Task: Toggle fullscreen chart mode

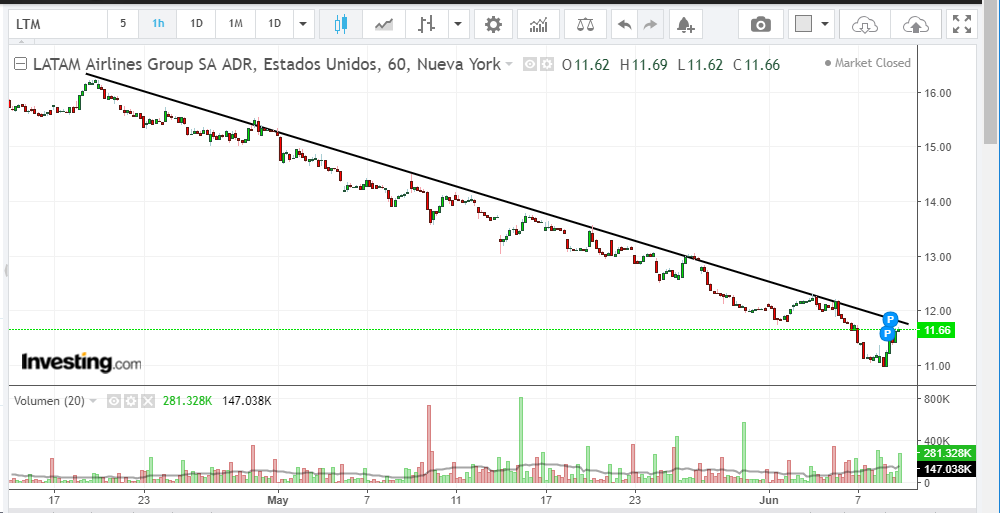Action: (962, 25)
